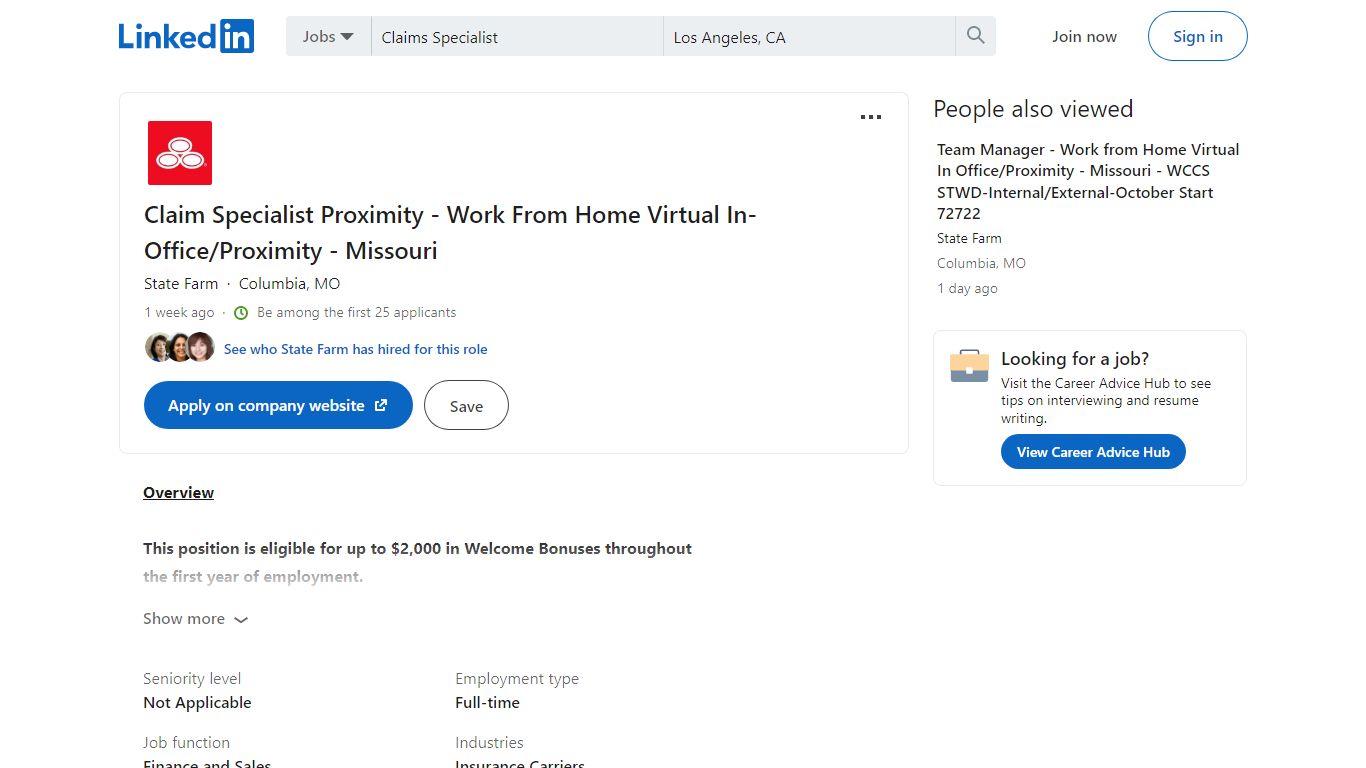Click Apply on company website button
Image resolution: width=1366 pixels, height=768 pixels.
coord(278,405)
